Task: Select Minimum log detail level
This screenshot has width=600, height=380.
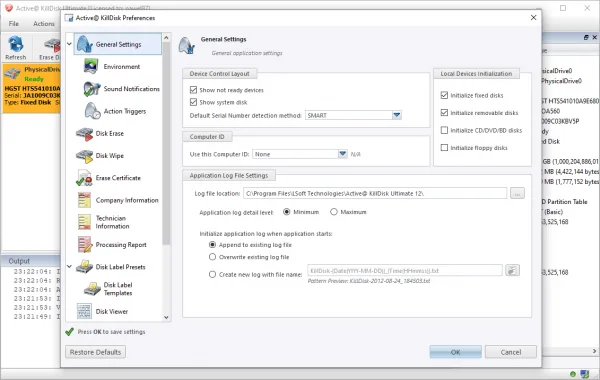Action: pyautogui.click(x=287, y=212)
